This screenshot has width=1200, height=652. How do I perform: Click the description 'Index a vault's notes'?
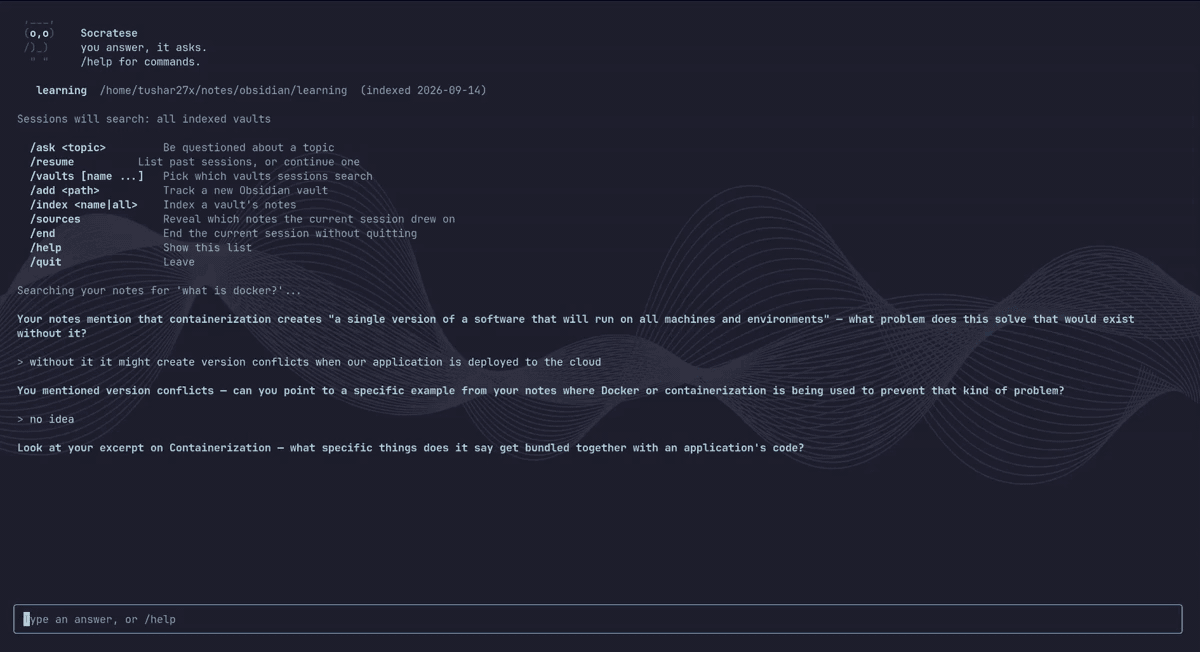[x=230, y=205]
